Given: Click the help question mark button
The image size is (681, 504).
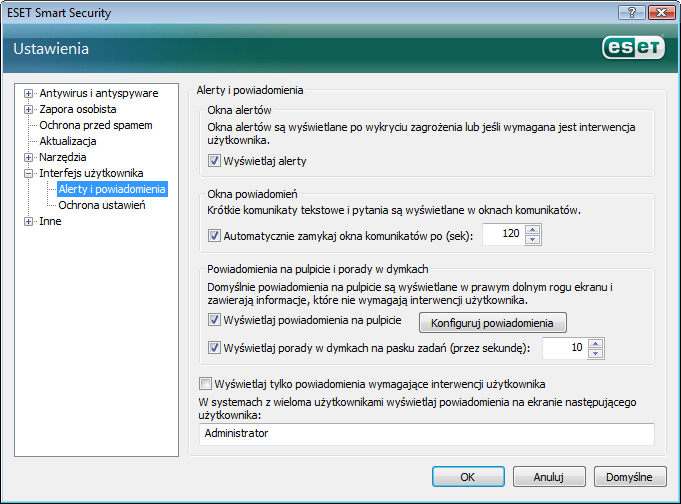Looking at the screenshot, I should (x=632, y=13).
